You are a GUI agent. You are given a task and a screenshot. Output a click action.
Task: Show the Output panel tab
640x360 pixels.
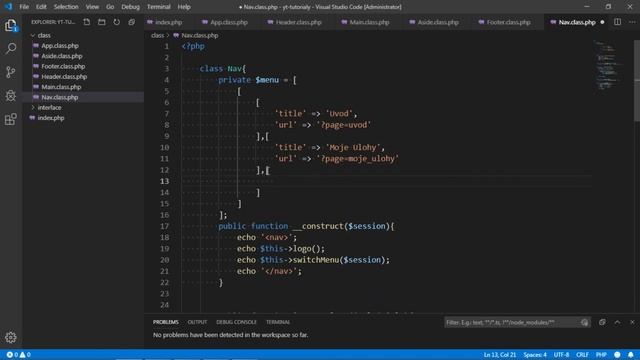point(197,322)
